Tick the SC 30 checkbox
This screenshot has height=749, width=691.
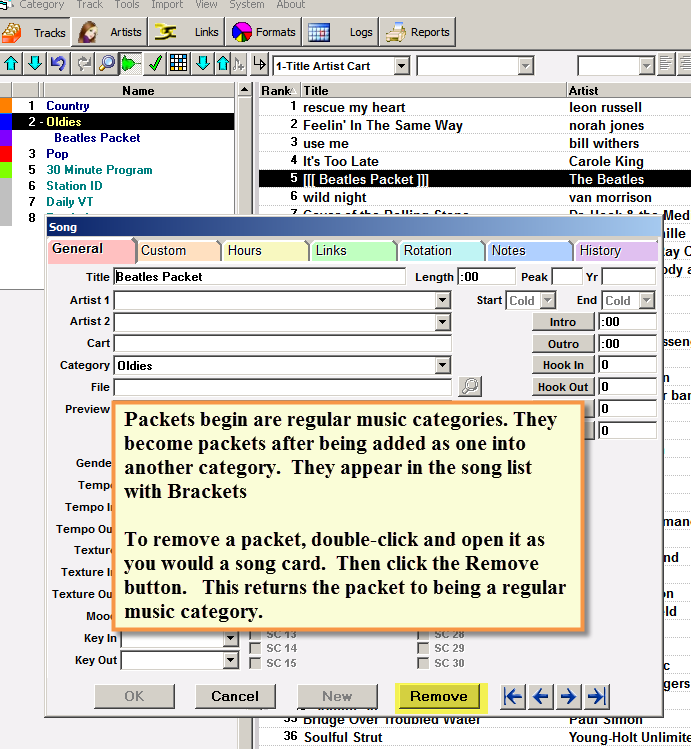tap(423, 663)
